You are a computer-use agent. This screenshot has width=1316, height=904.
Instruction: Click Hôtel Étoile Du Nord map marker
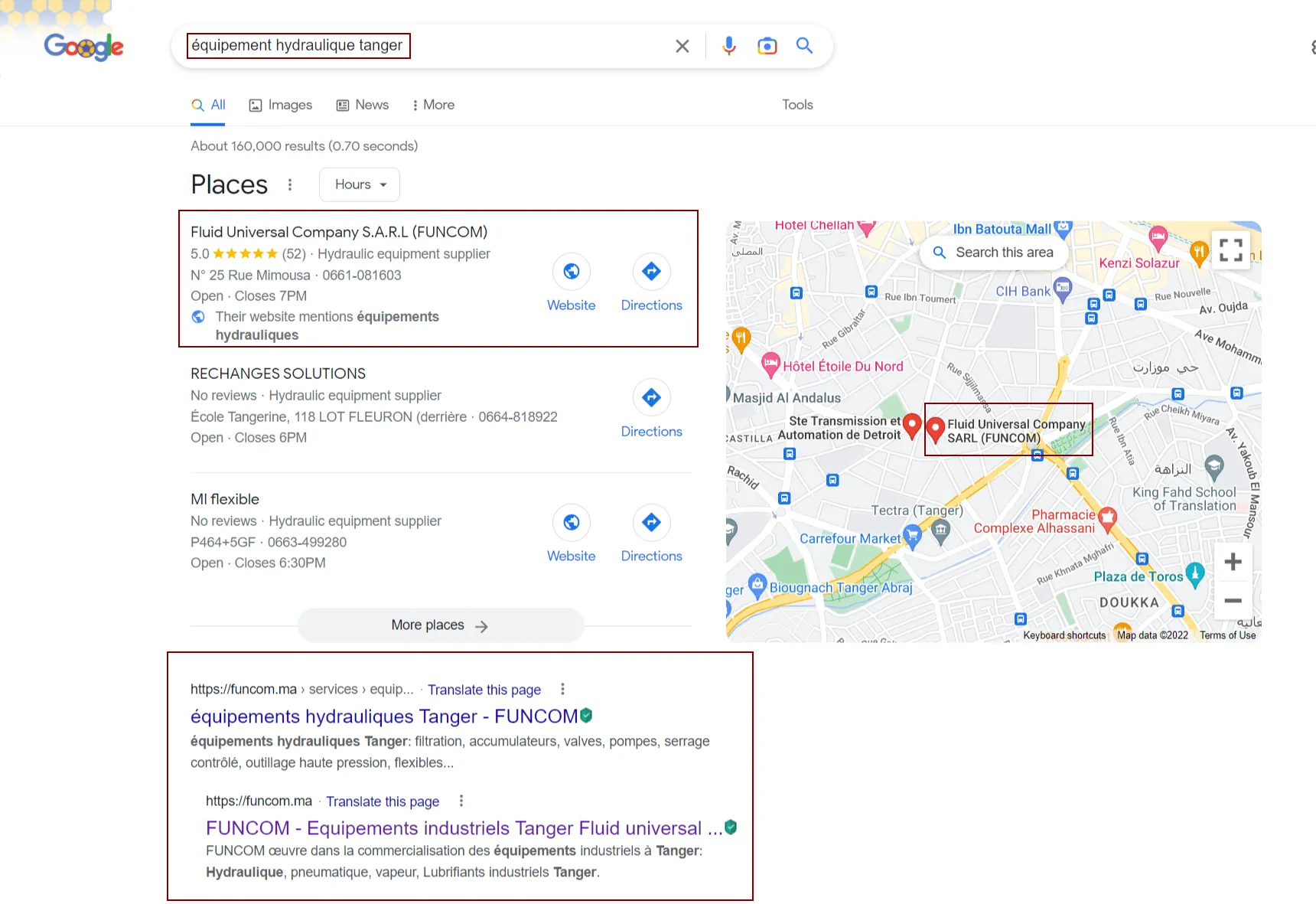tap(770, 364)
